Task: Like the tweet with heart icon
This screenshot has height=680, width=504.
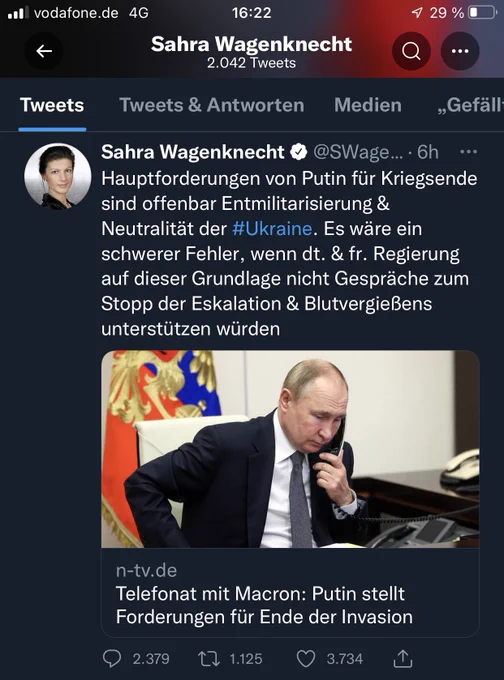Action: [306, 658]
